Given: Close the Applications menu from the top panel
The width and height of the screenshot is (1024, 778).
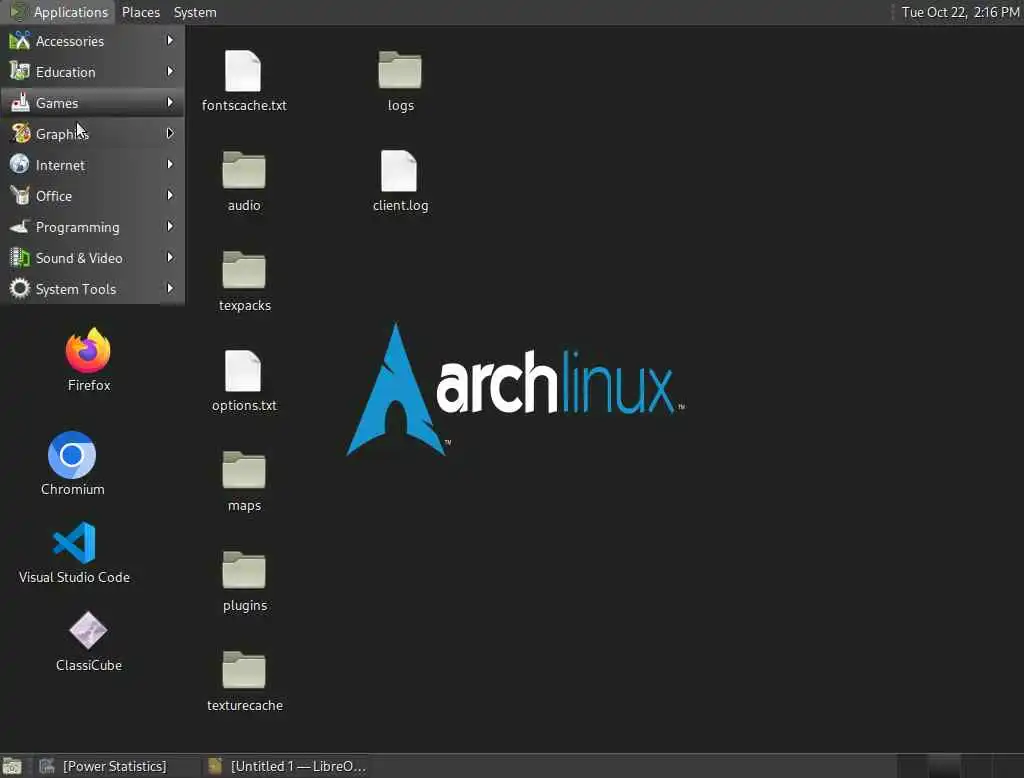Looking at the screenshot, I should (x=59, y=12).
